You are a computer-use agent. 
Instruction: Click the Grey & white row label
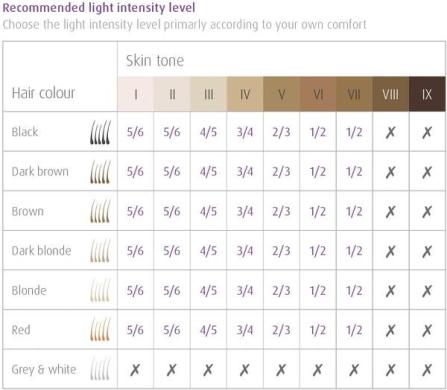(x=44, y=369)
